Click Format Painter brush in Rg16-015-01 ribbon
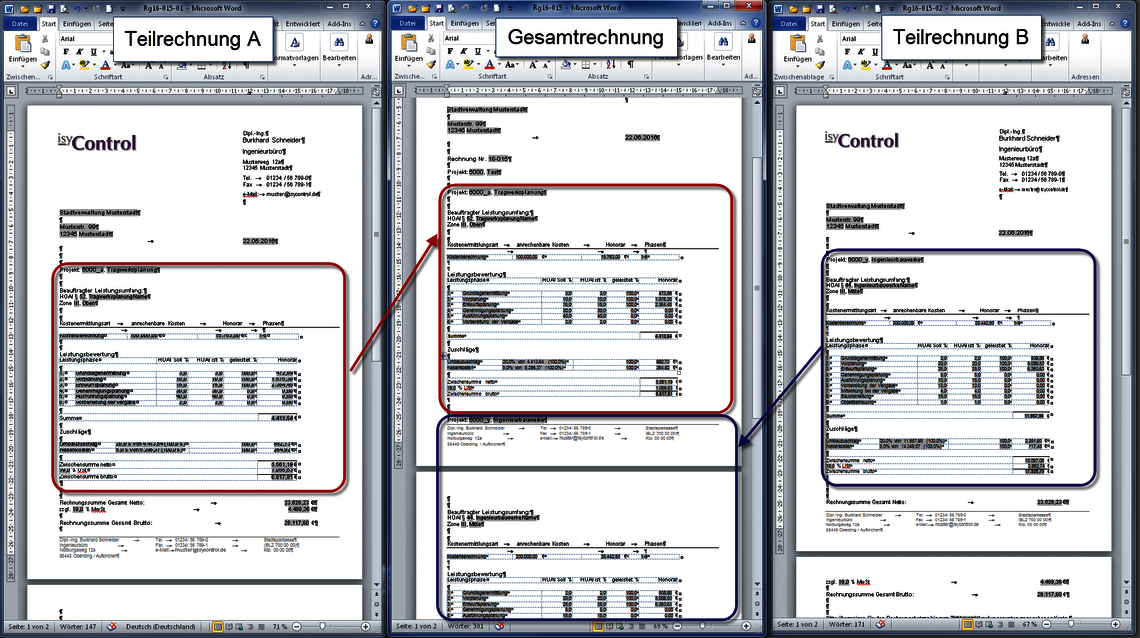1140x638 pixels. 45,65
